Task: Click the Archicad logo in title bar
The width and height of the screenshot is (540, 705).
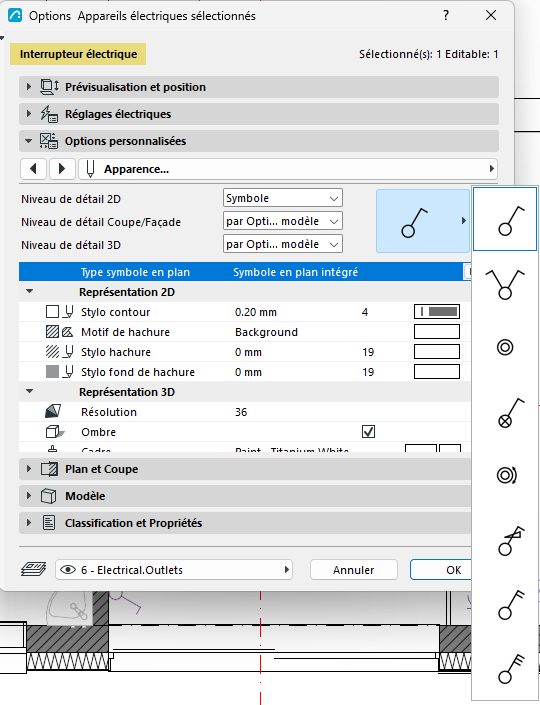Action: pyautogui.click(x=15, y=15)
